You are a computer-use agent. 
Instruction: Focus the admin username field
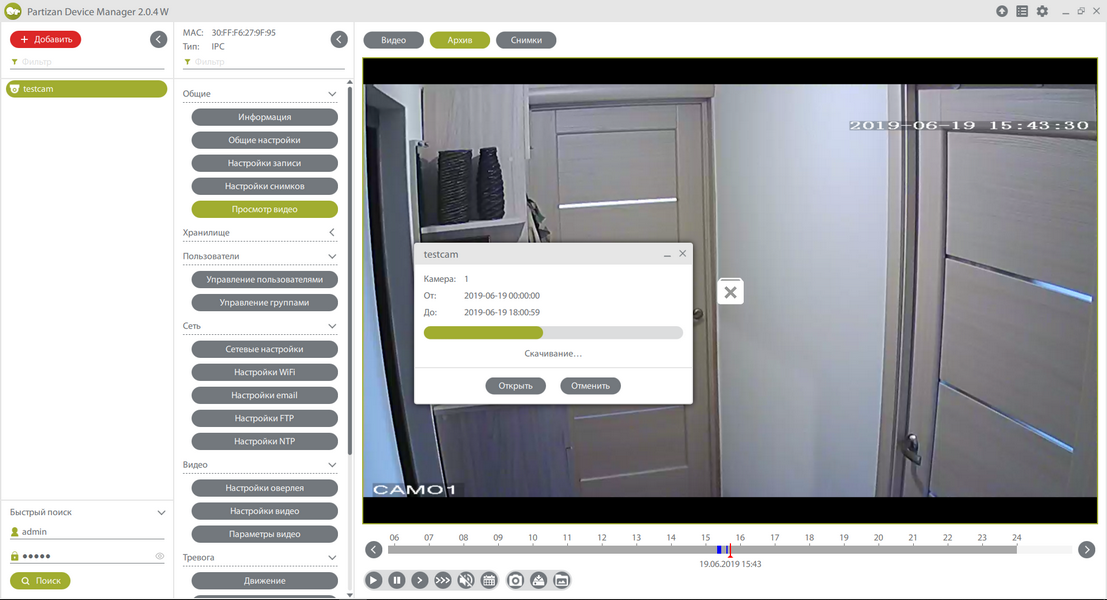[87, 532]
